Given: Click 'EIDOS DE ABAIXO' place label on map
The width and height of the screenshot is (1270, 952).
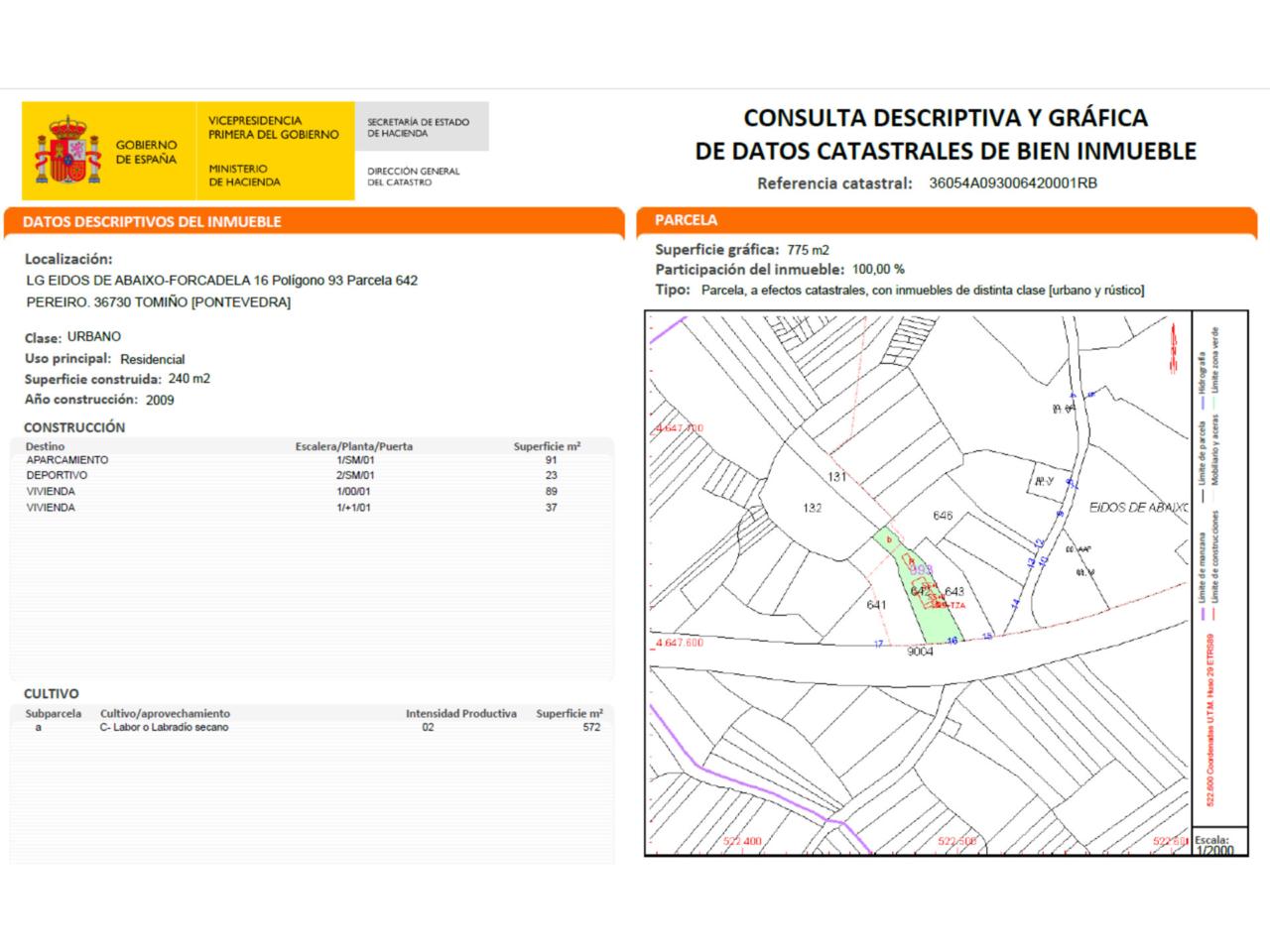Looking at the screenshot, I should (x=1137, y=507).
